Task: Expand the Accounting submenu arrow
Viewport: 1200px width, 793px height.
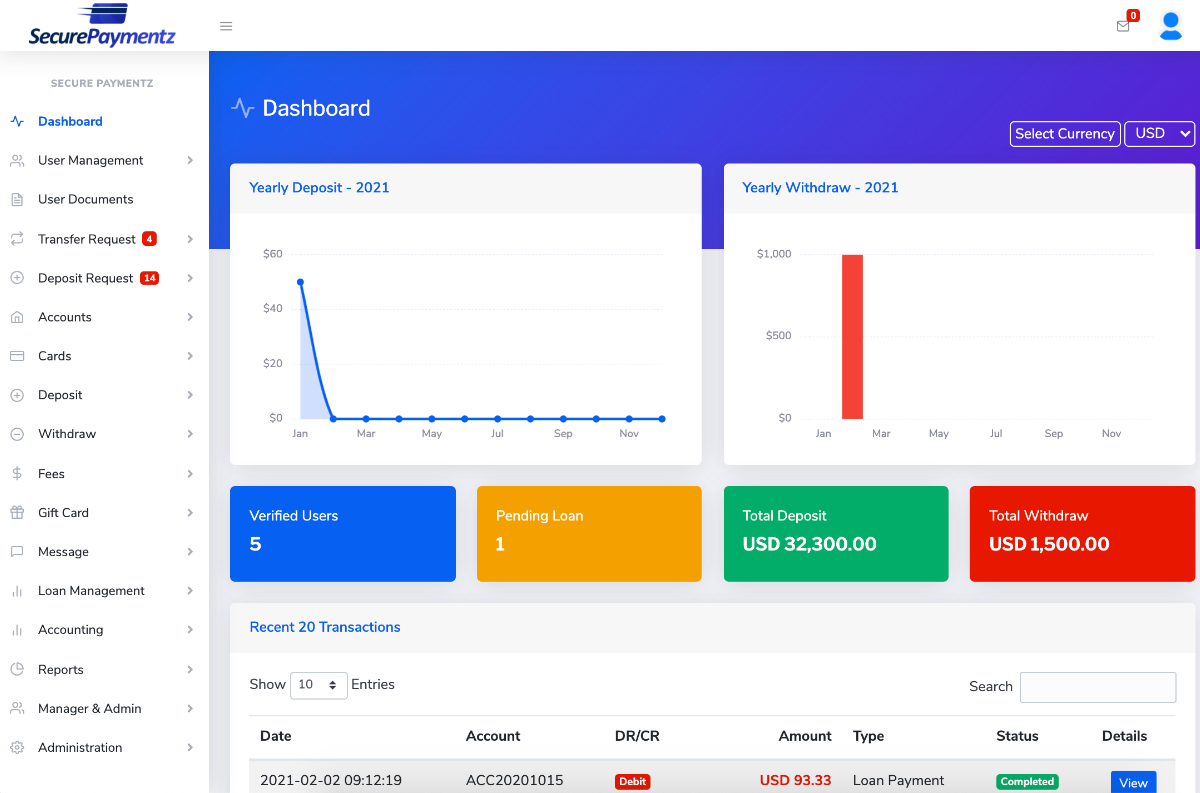Action: pos(190,630)
